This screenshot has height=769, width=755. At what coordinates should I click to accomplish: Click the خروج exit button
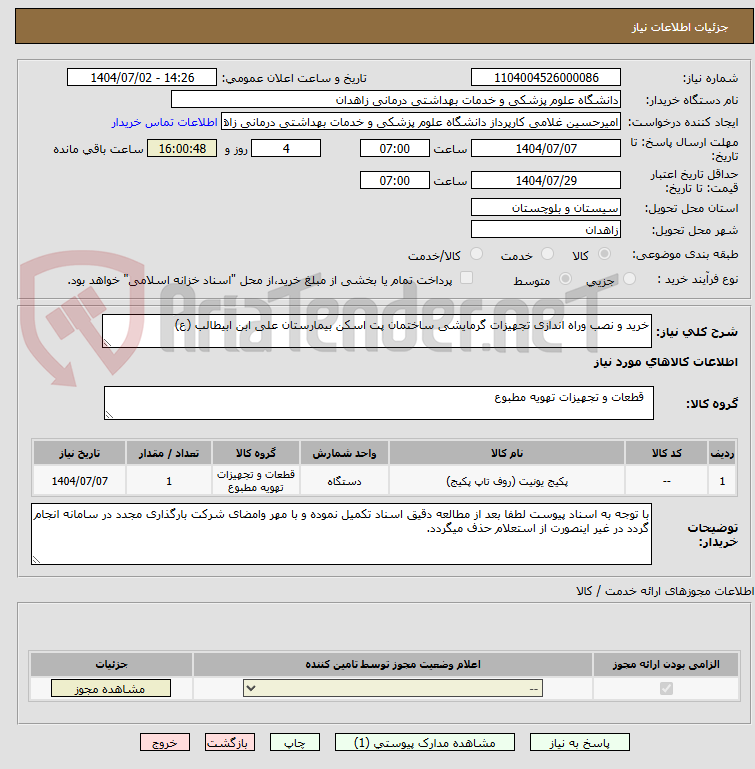(x=165, y=743)
